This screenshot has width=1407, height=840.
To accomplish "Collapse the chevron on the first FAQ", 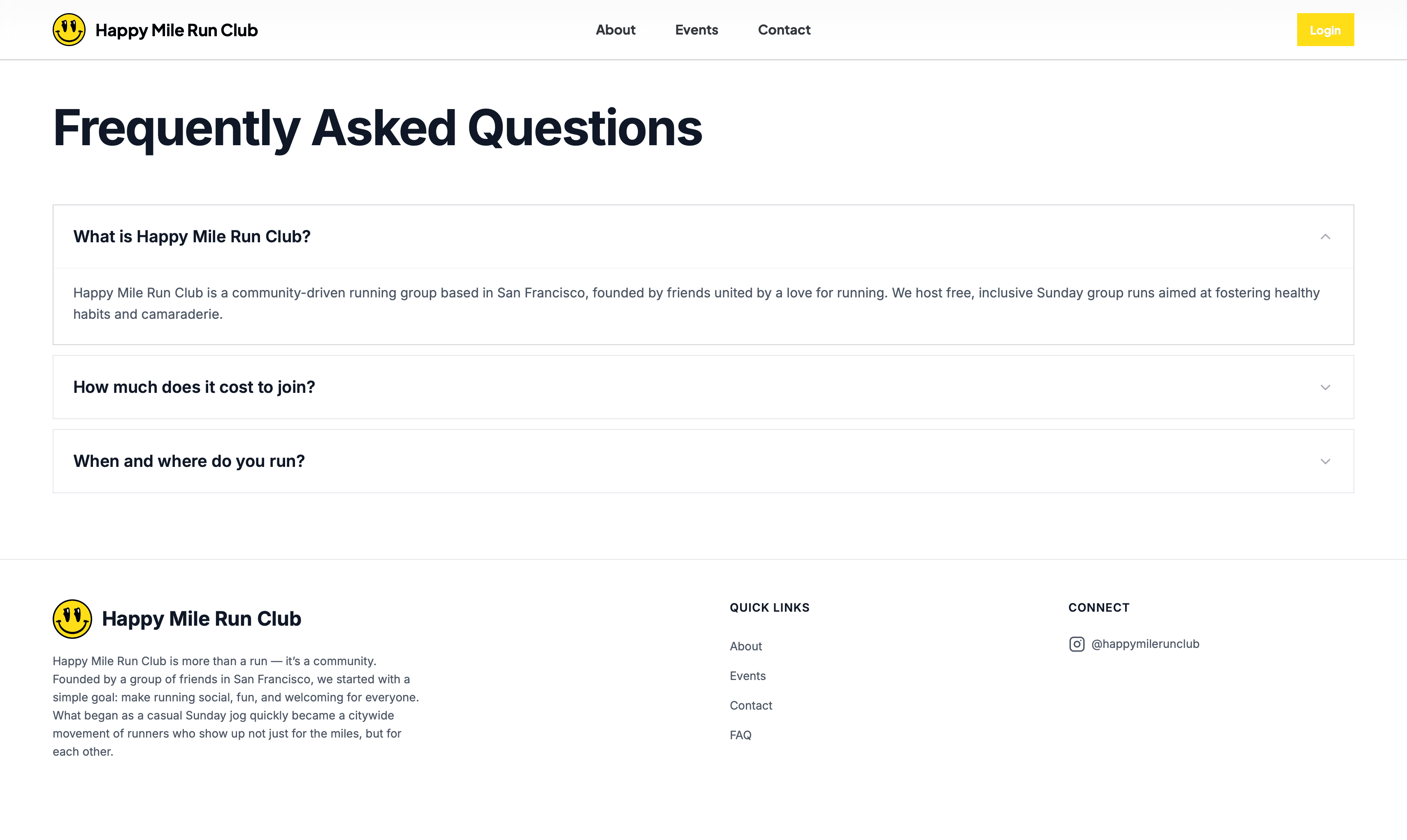I will (x=1325, y=237).
